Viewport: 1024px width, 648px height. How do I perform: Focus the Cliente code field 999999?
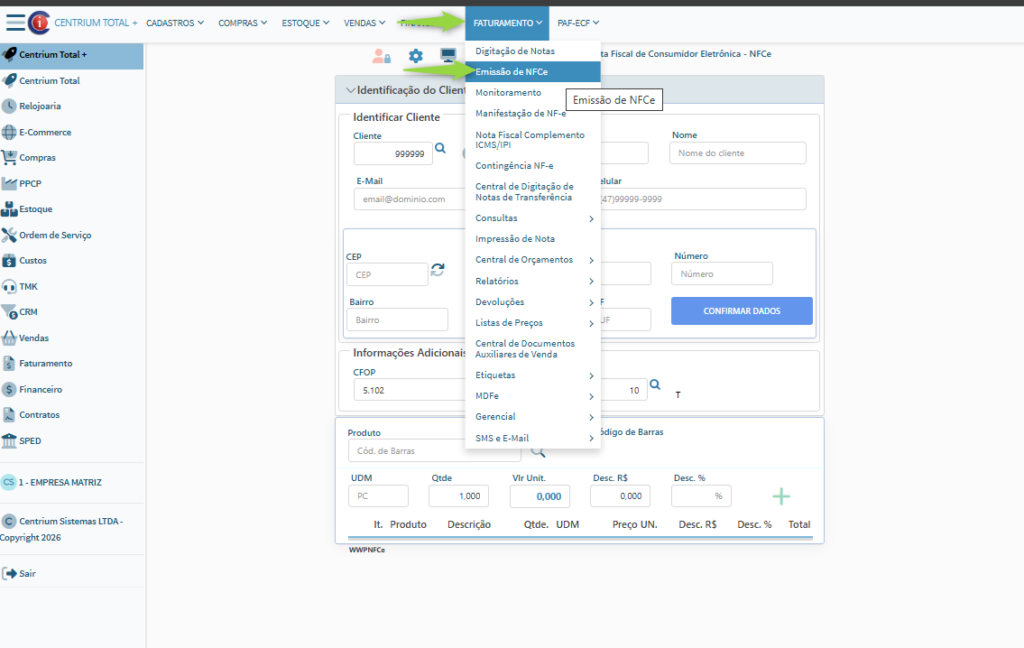393,154
